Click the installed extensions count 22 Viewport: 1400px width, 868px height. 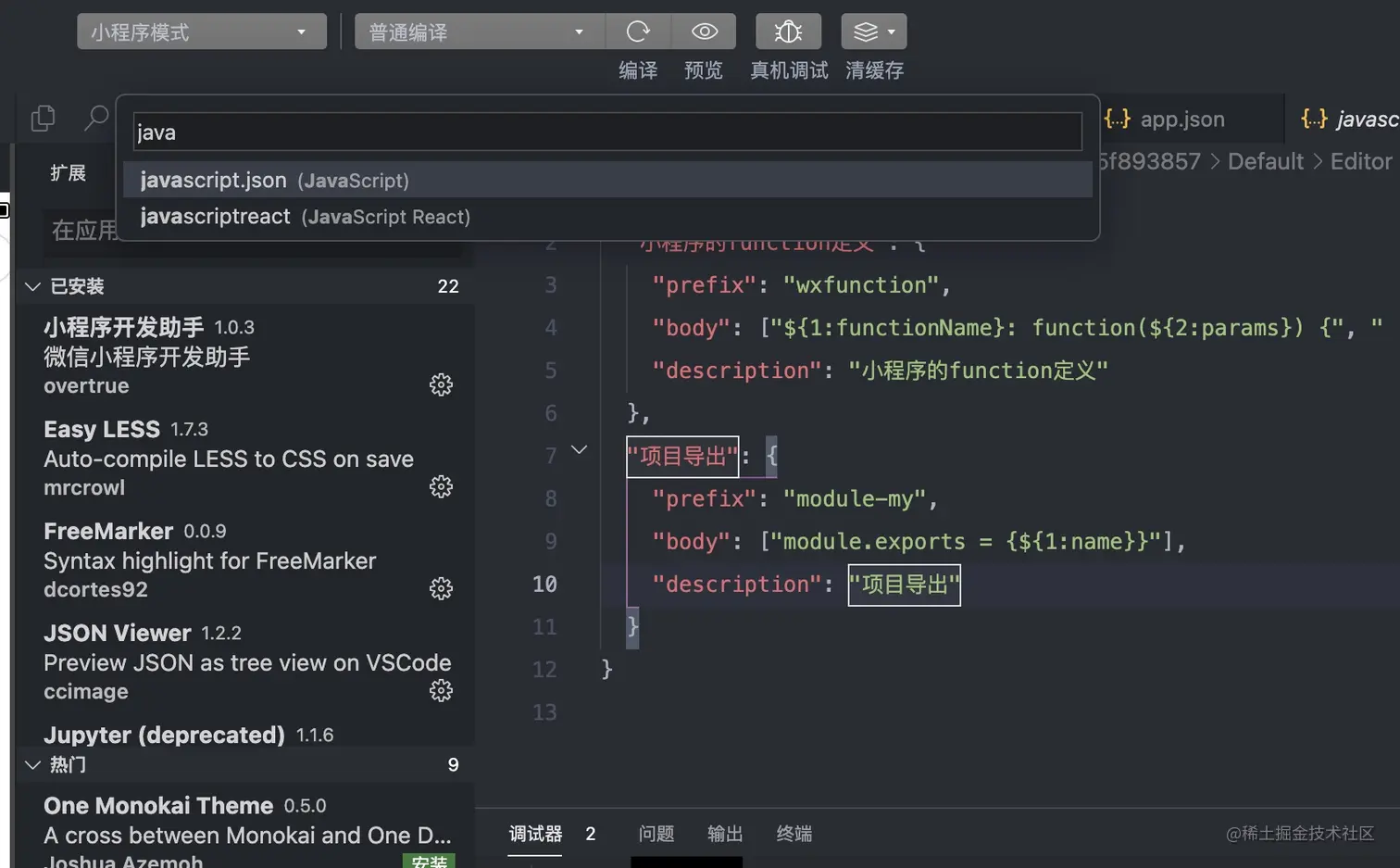(448, 286)
